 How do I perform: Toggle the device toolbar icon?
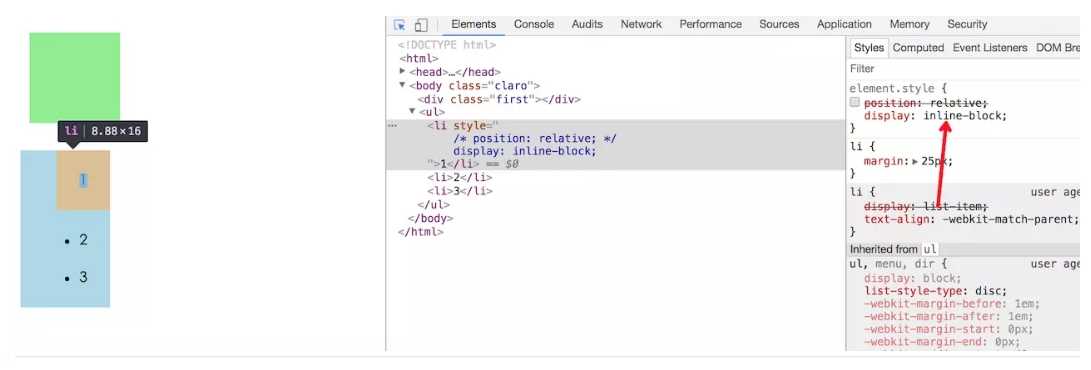coord(420,25)
